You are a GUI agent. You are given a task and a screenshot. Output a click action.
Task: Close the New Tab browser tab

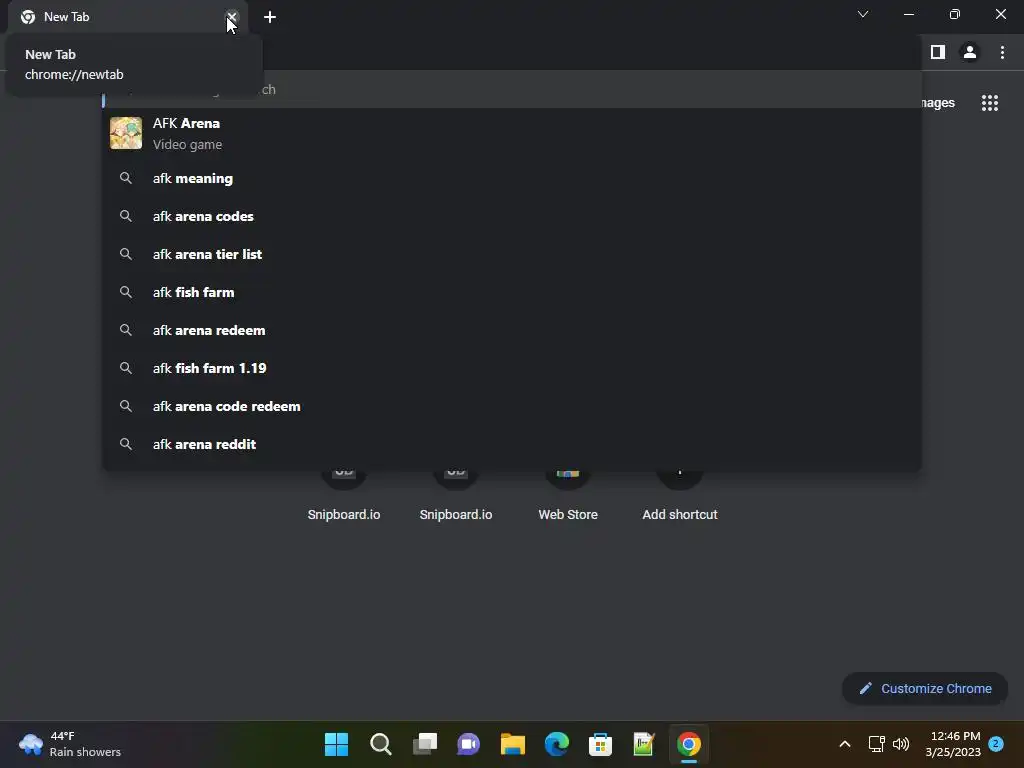tap(232, 17)
